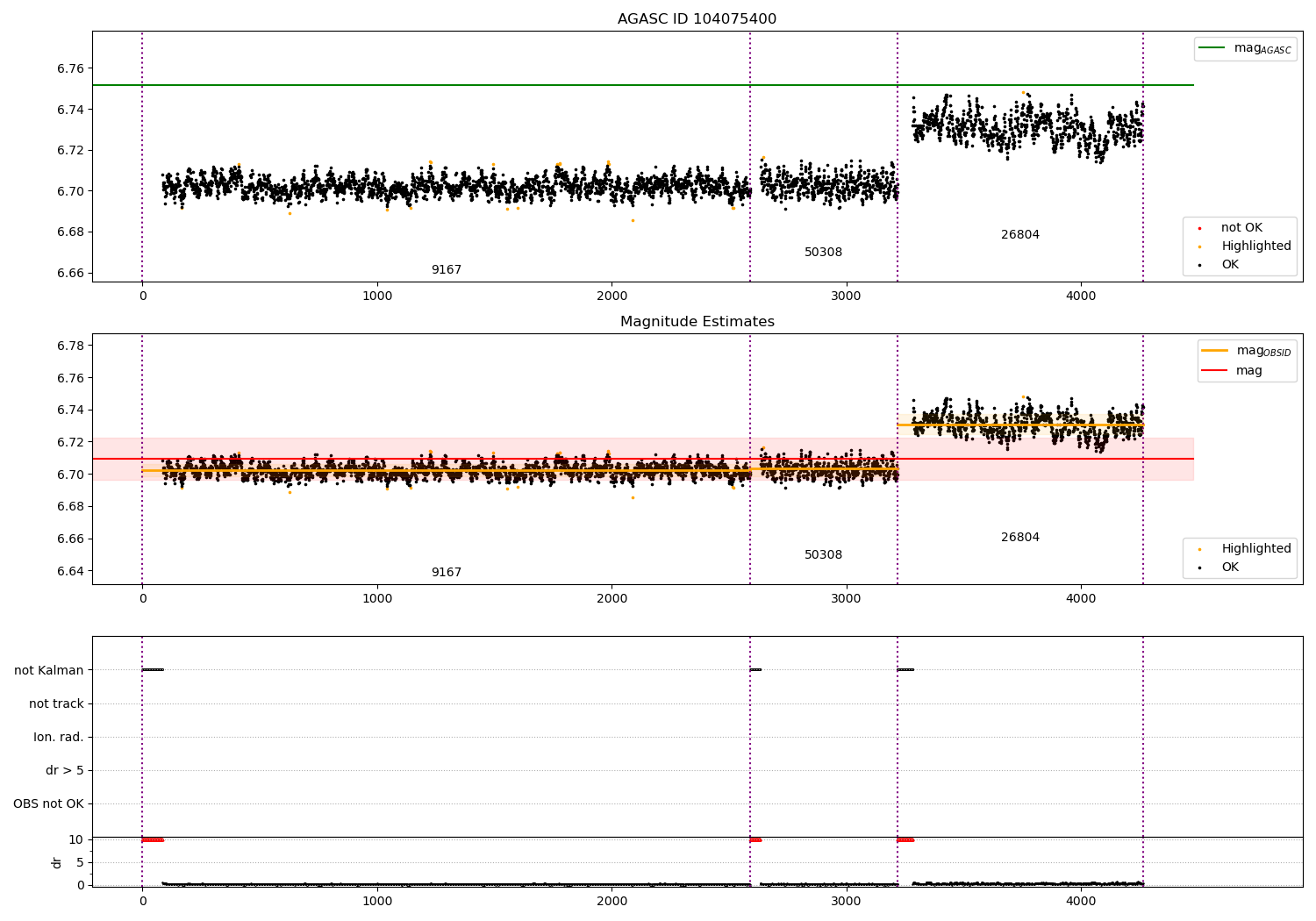The height and width of the screenshot is (921, 1316).
Task: Click the 'not Kalman' axis label
Action: click(49, 670)
